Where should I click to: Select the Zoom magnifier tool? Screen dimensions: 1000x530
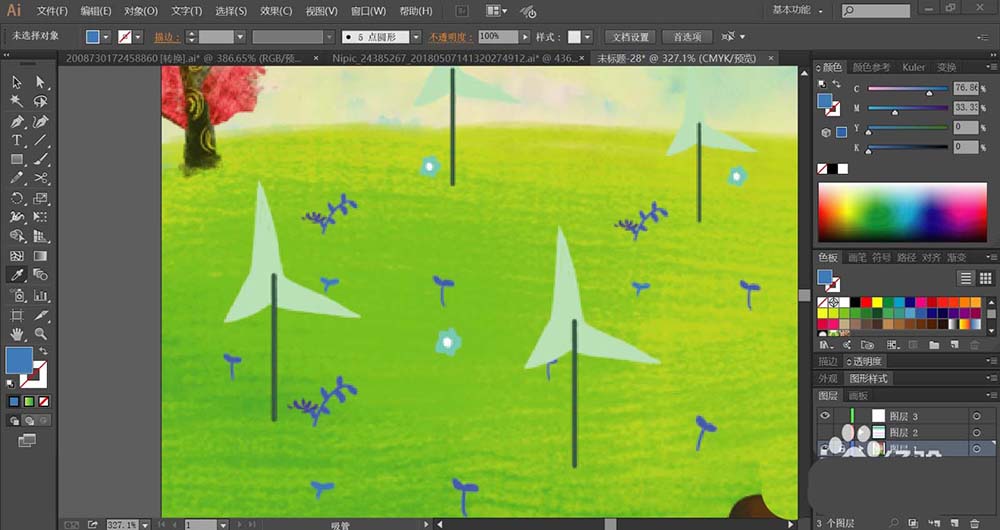(x=41, y=334)
